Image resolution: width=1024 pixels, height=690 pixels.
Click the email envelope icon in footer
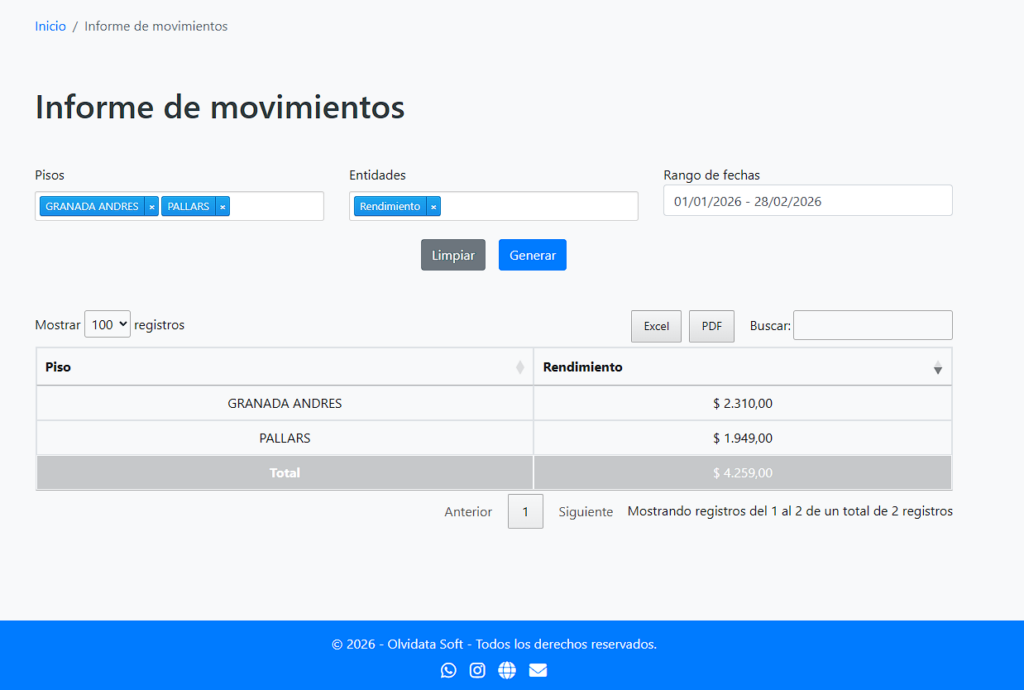[x=538, y=671]
